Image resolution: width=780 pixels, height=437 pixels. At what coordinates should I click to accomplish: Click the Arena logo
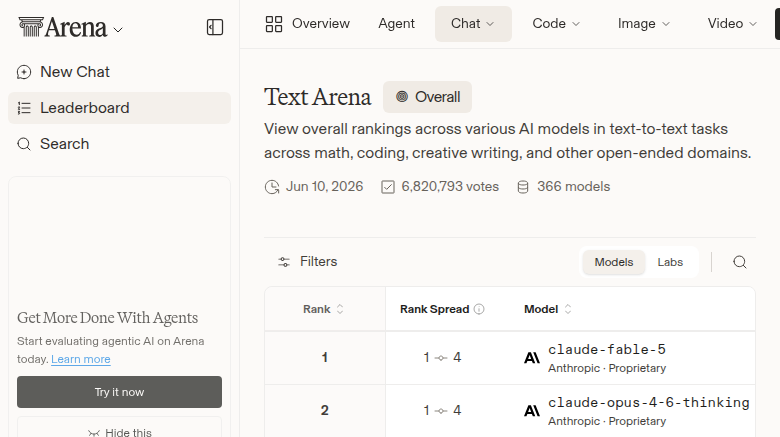click(63, 27)
